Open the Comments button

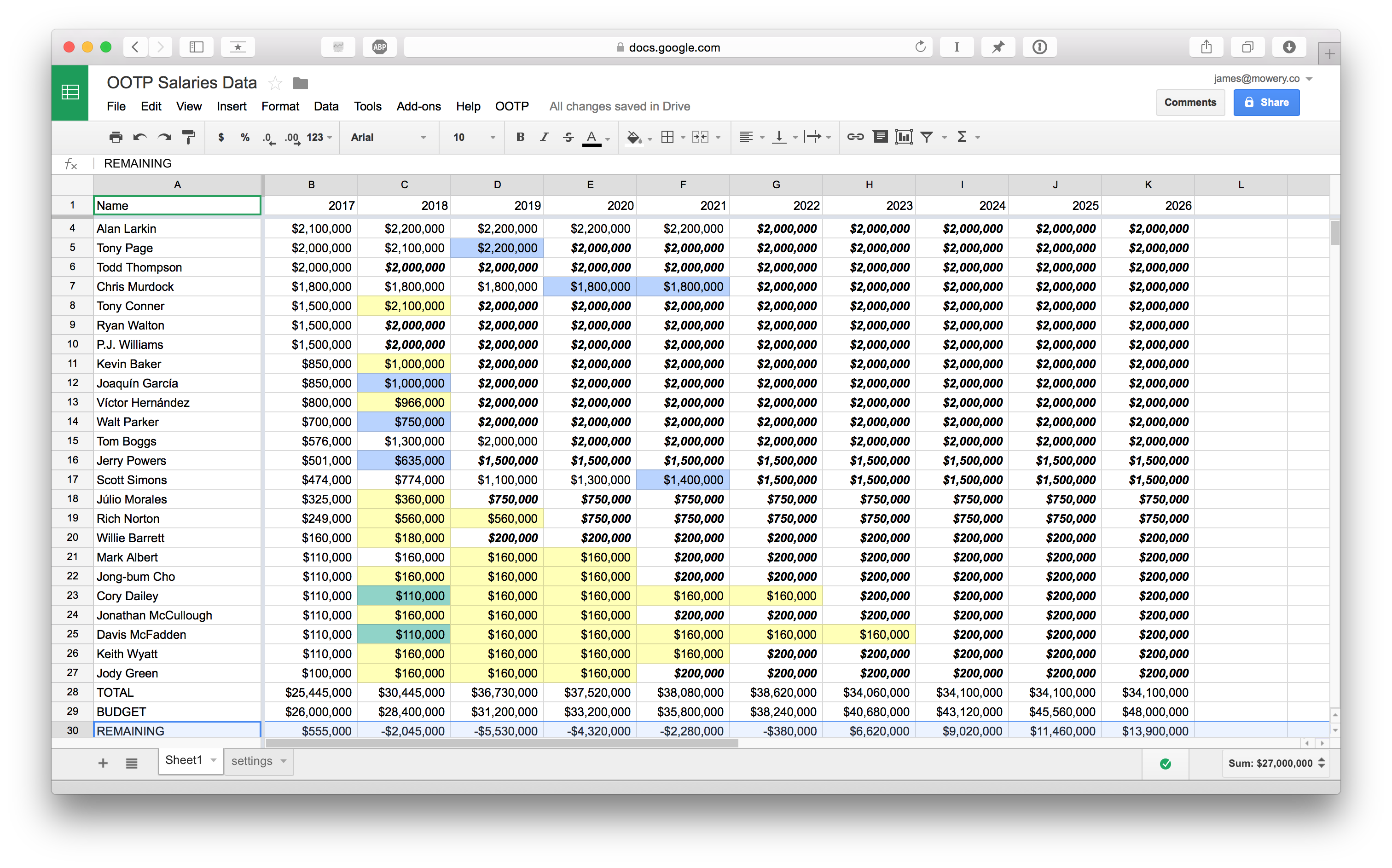(1189, 102)
